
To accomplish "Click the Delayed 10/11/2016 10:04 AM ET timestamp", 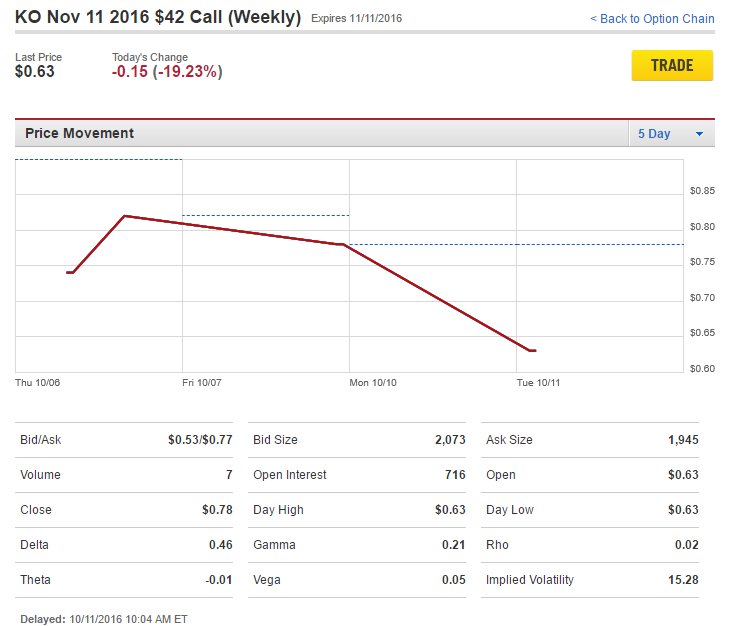I will (x=104, y=619).
